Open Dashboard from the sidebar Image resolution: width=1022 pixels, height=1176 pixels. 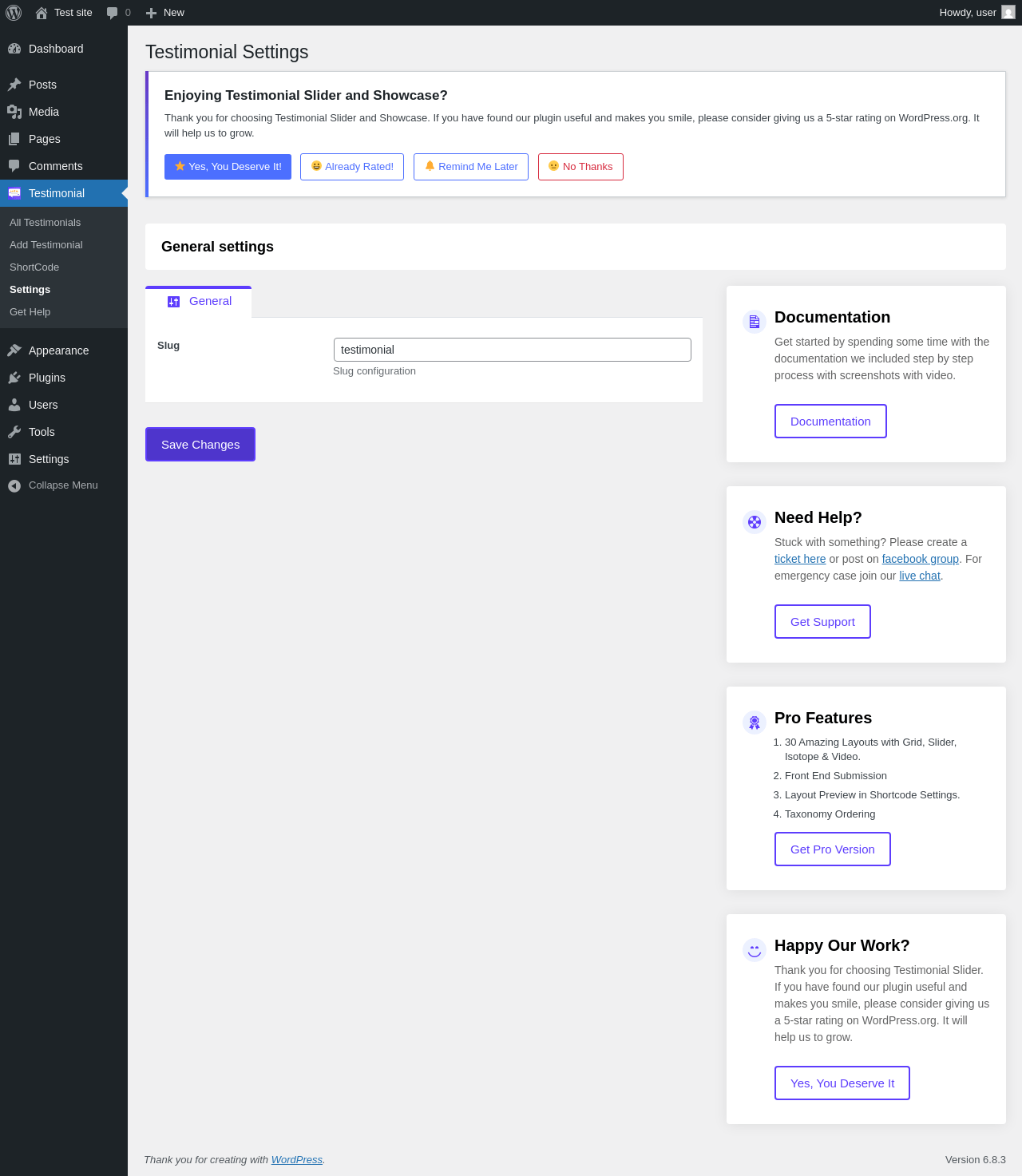pyautogui.click(x=64, y=49)
